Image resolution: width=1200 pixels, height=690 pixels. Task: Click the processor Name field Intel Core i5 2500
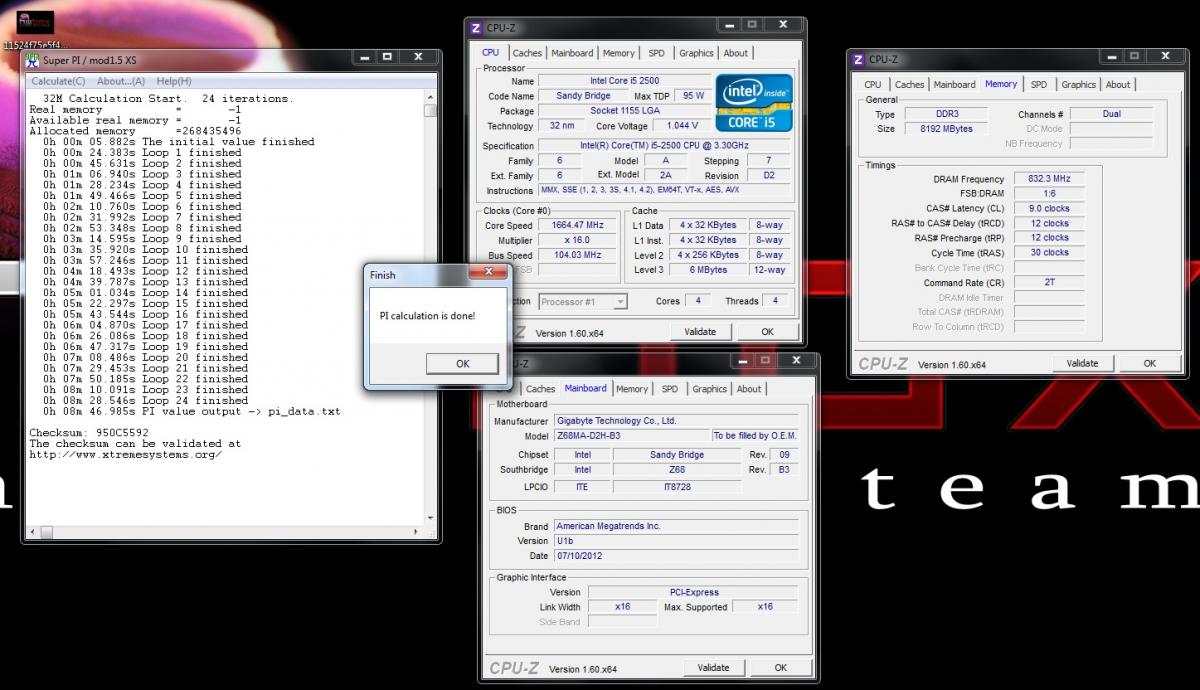point(625,81)
